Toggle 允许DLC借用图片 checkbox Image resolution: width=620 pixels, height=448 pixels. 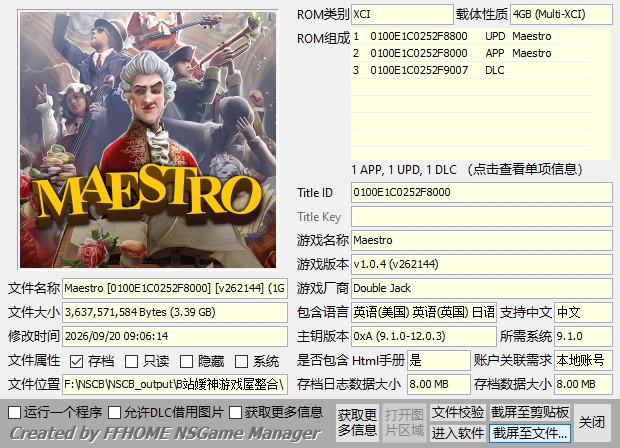click(115, 412)
